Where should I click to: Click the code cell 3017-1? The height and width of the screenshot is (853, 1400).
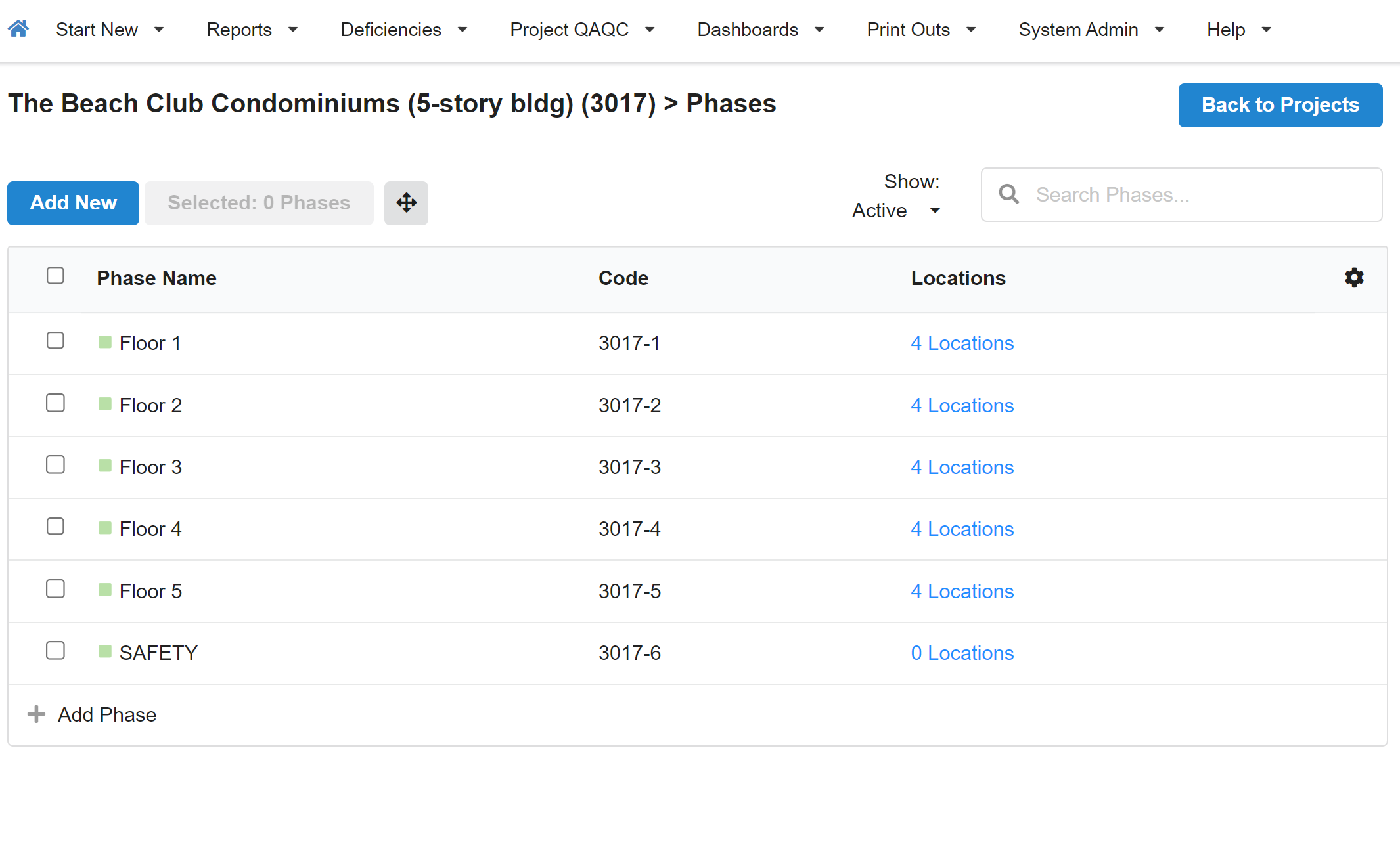[x=629, y=343]
